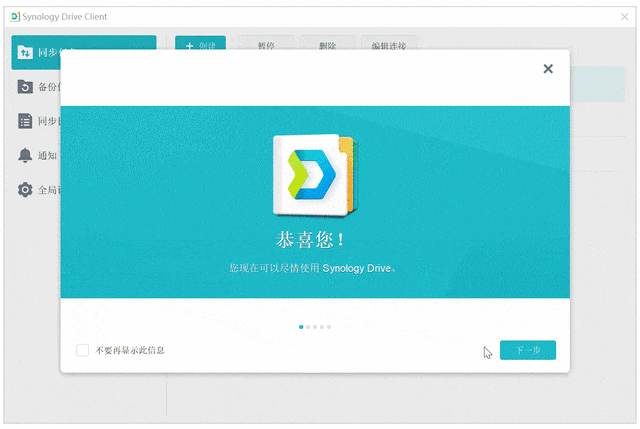Open the backup task icon in sidebar
The width and height of the screenshot is (640, 429).
[25, 87]
